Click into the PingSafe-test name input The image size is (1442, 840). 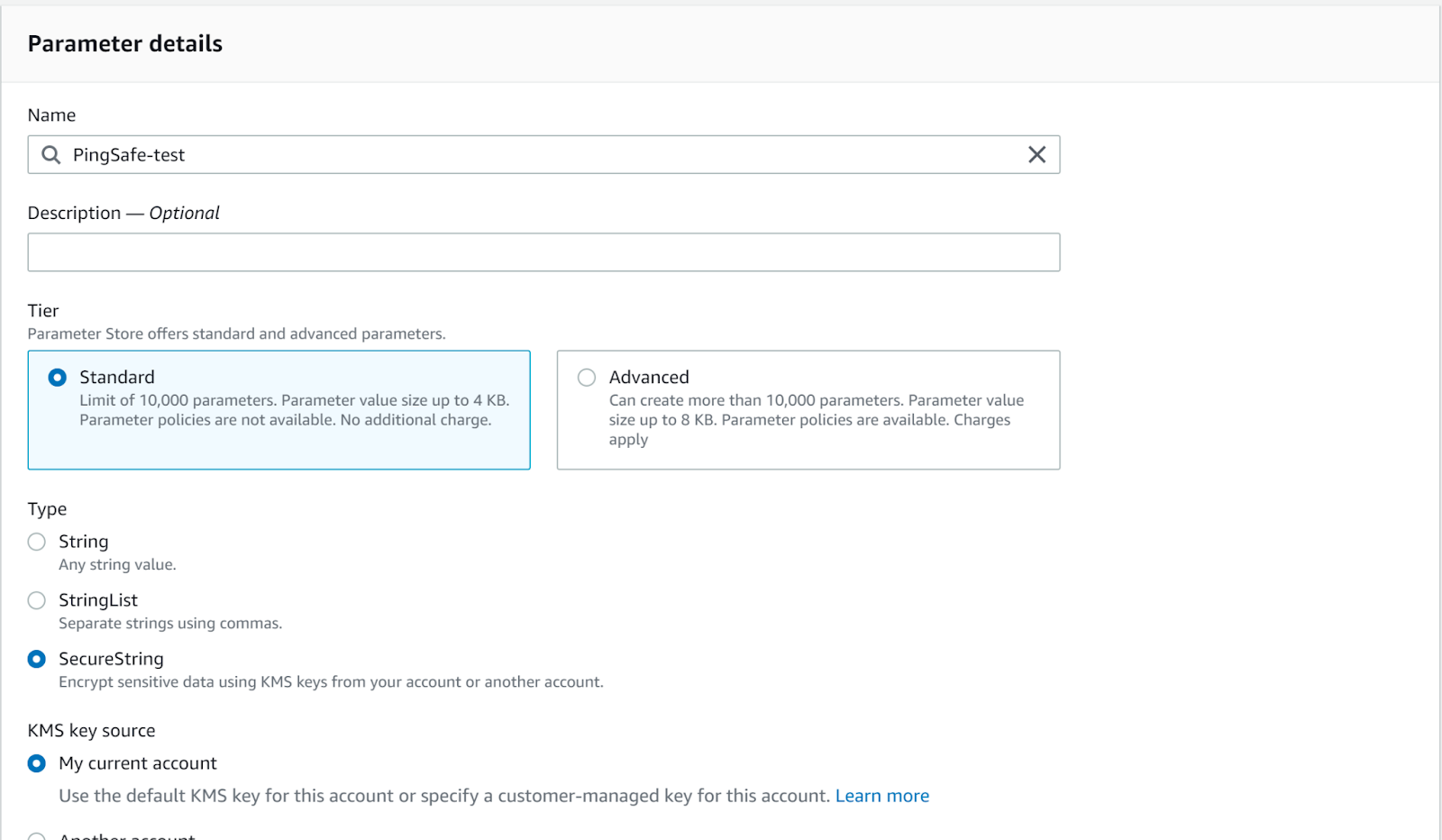pyautogui.click(x=541, y=155)
